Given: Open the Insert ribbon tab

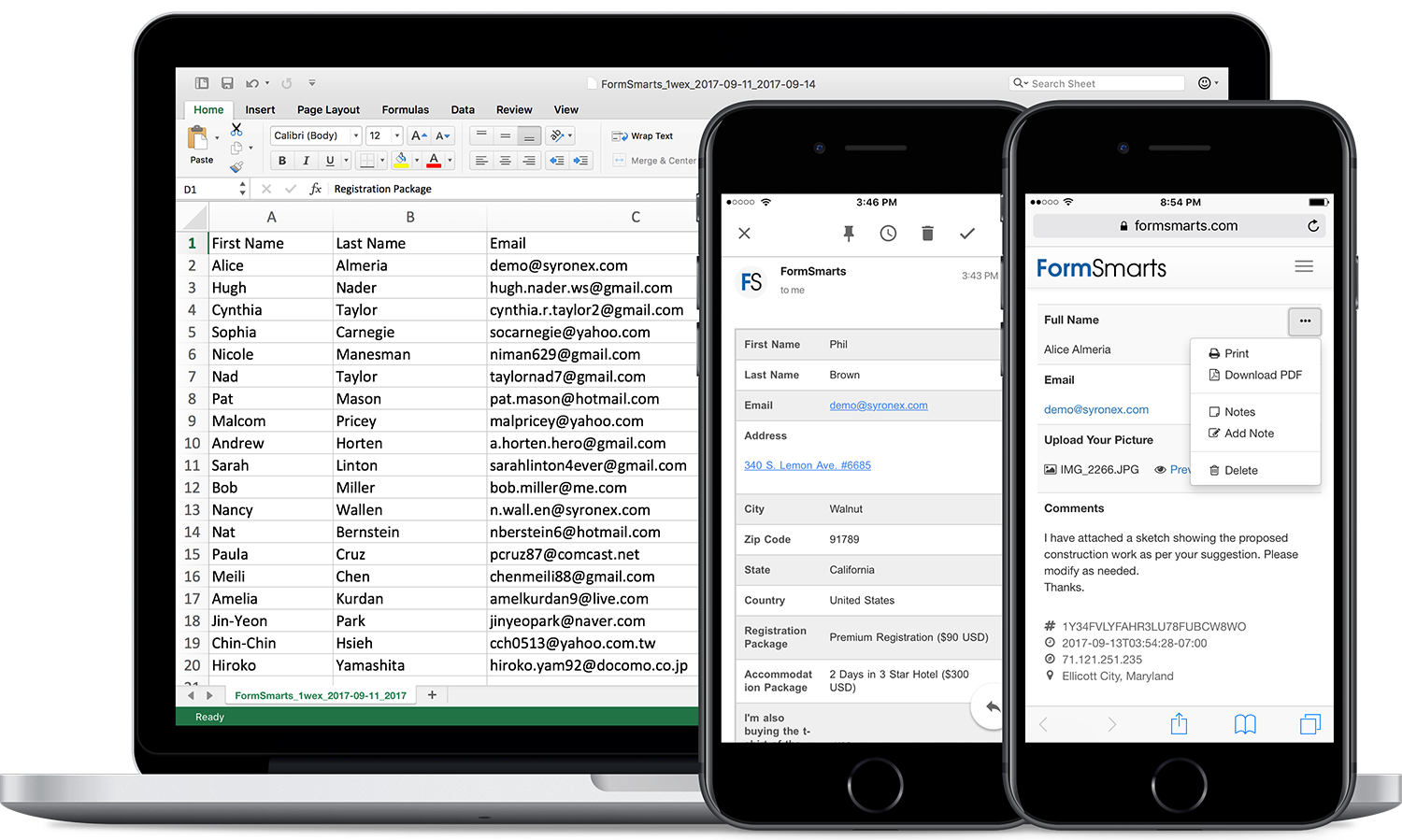Looking at the screenshot, I should click(x=260, y=109).
